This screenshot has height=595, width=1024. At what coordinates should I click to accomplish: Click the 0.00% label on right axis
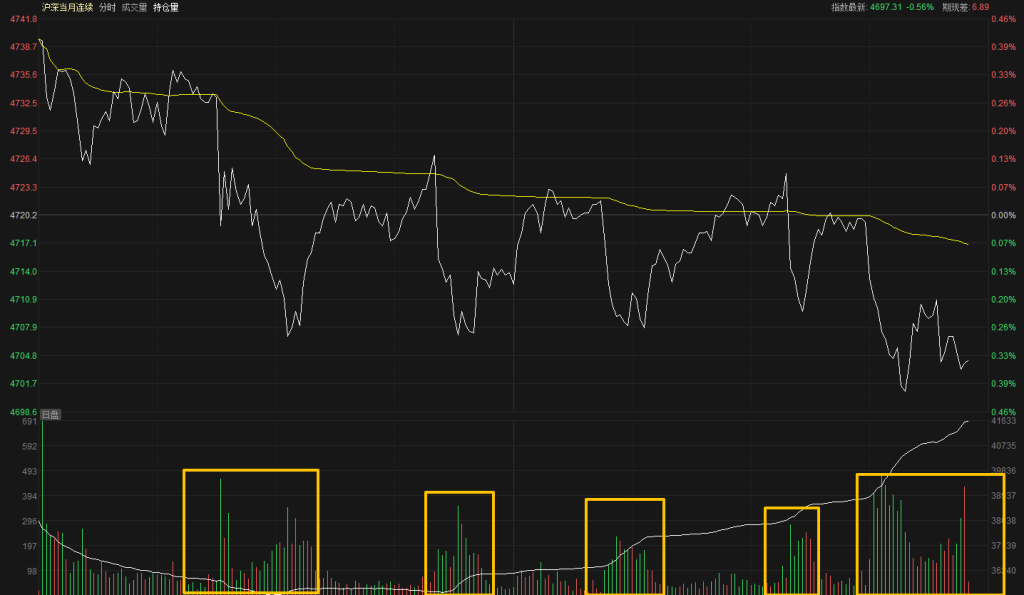(1002, 215)
